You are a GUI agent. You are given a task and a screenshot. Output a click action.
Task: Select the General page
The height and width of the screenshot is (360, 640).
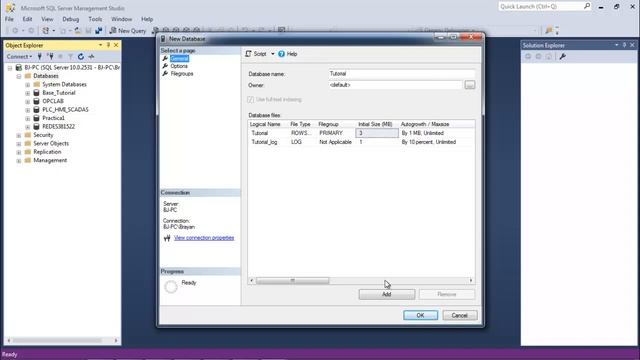pos(179,58)
